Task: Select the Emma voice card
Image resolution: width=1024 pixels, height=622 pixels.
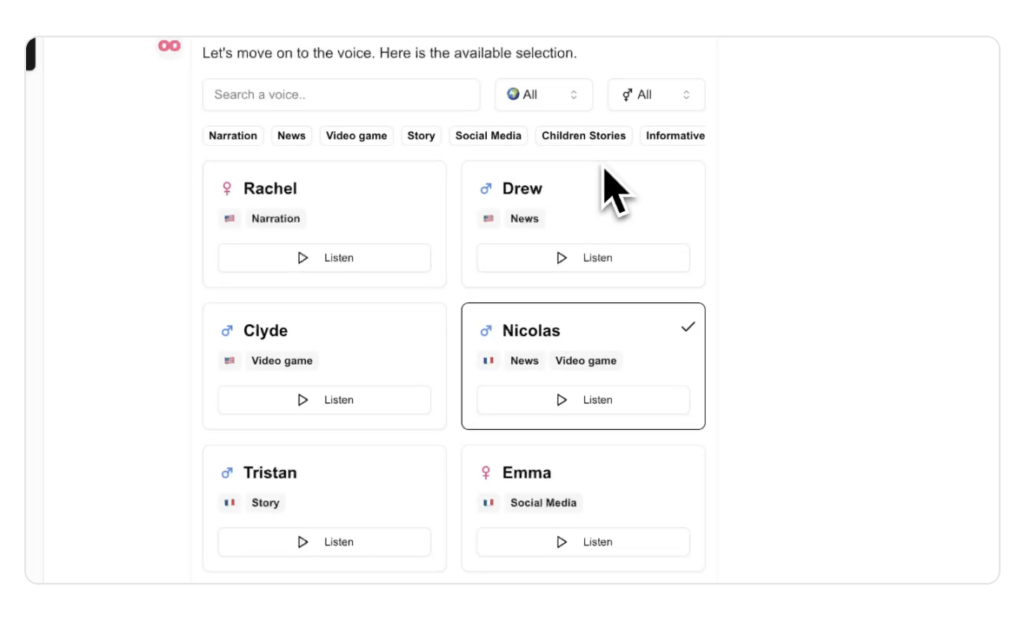Action: 583,509
